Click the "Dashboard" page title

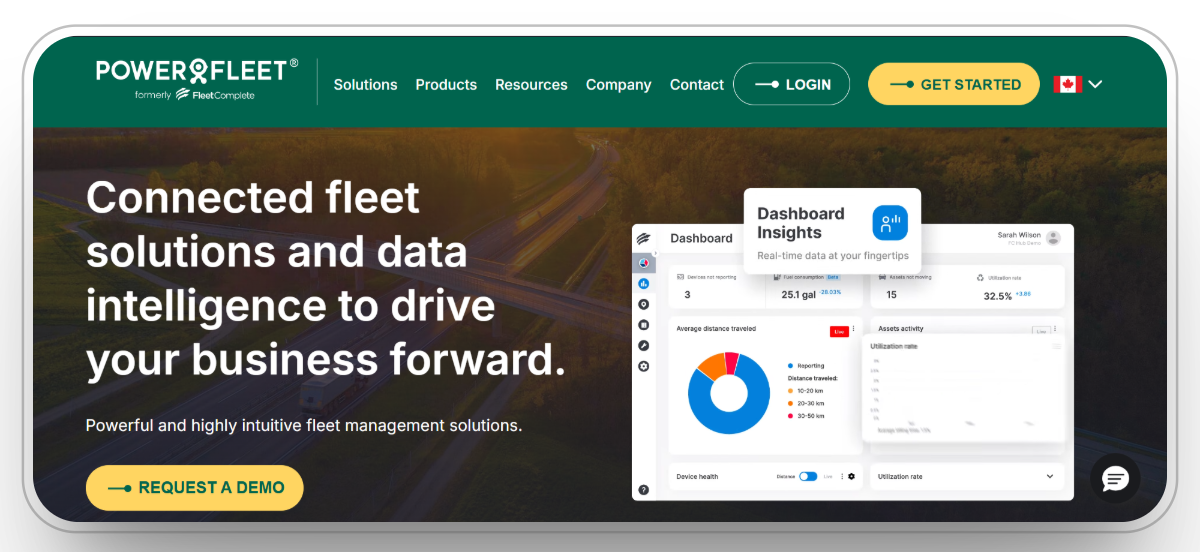(701, 238)
